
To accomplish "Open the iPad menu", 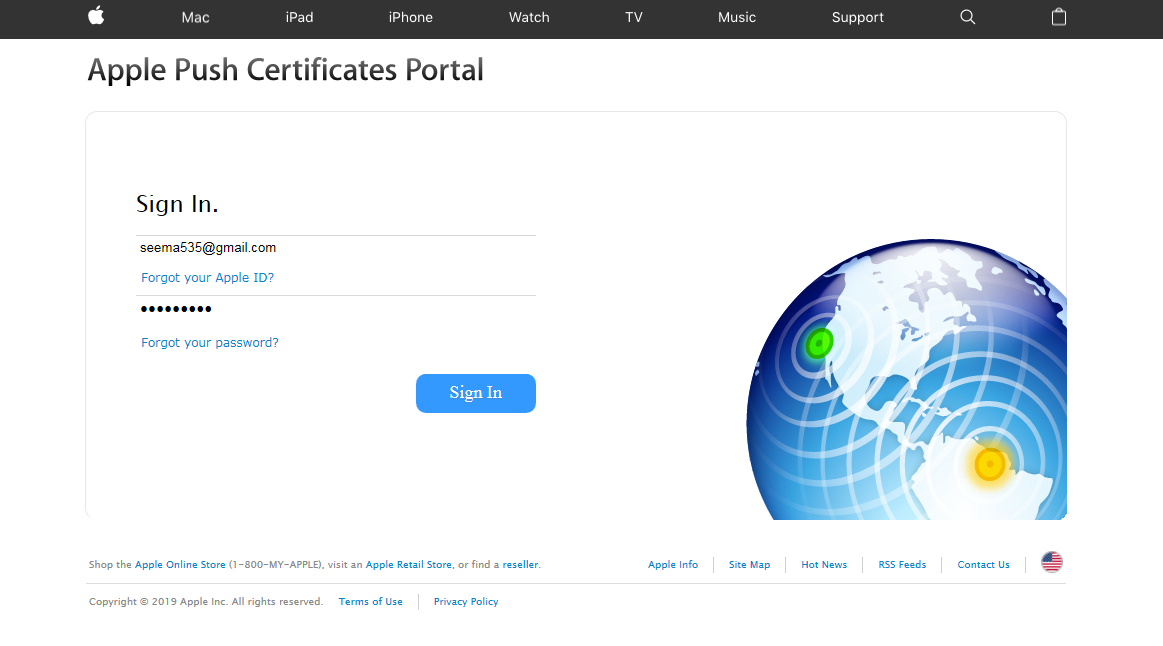I will pos(299,17).
